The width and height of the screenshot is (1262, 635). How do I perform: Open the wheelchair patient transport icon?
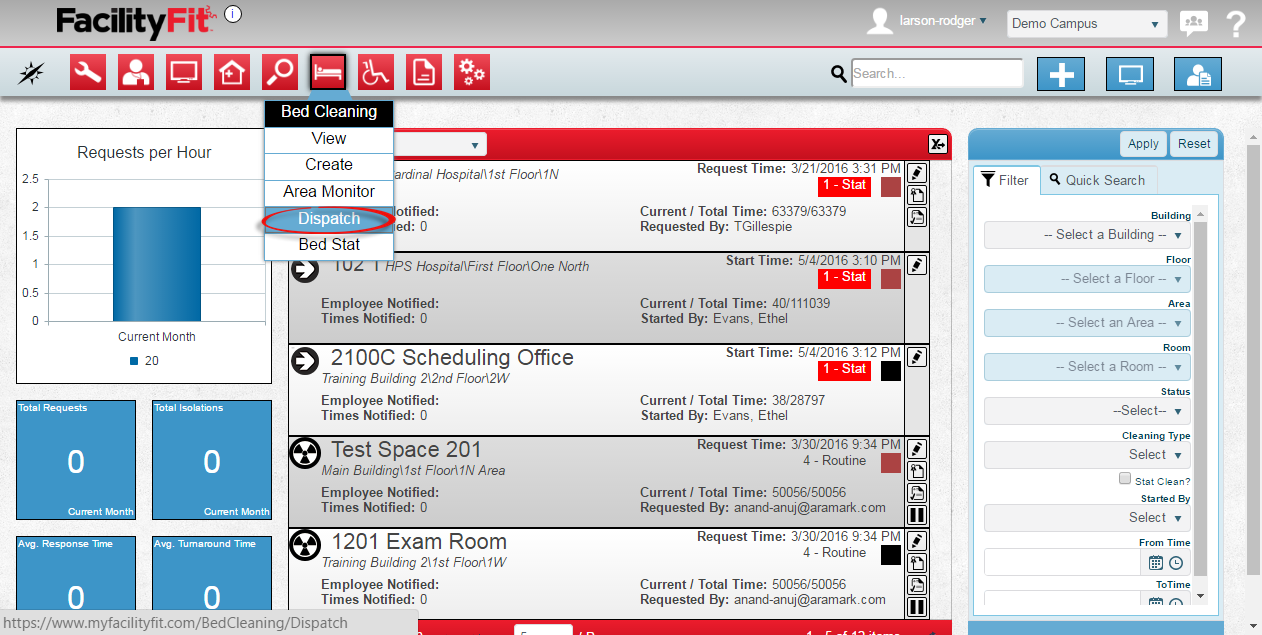(376, 72)
